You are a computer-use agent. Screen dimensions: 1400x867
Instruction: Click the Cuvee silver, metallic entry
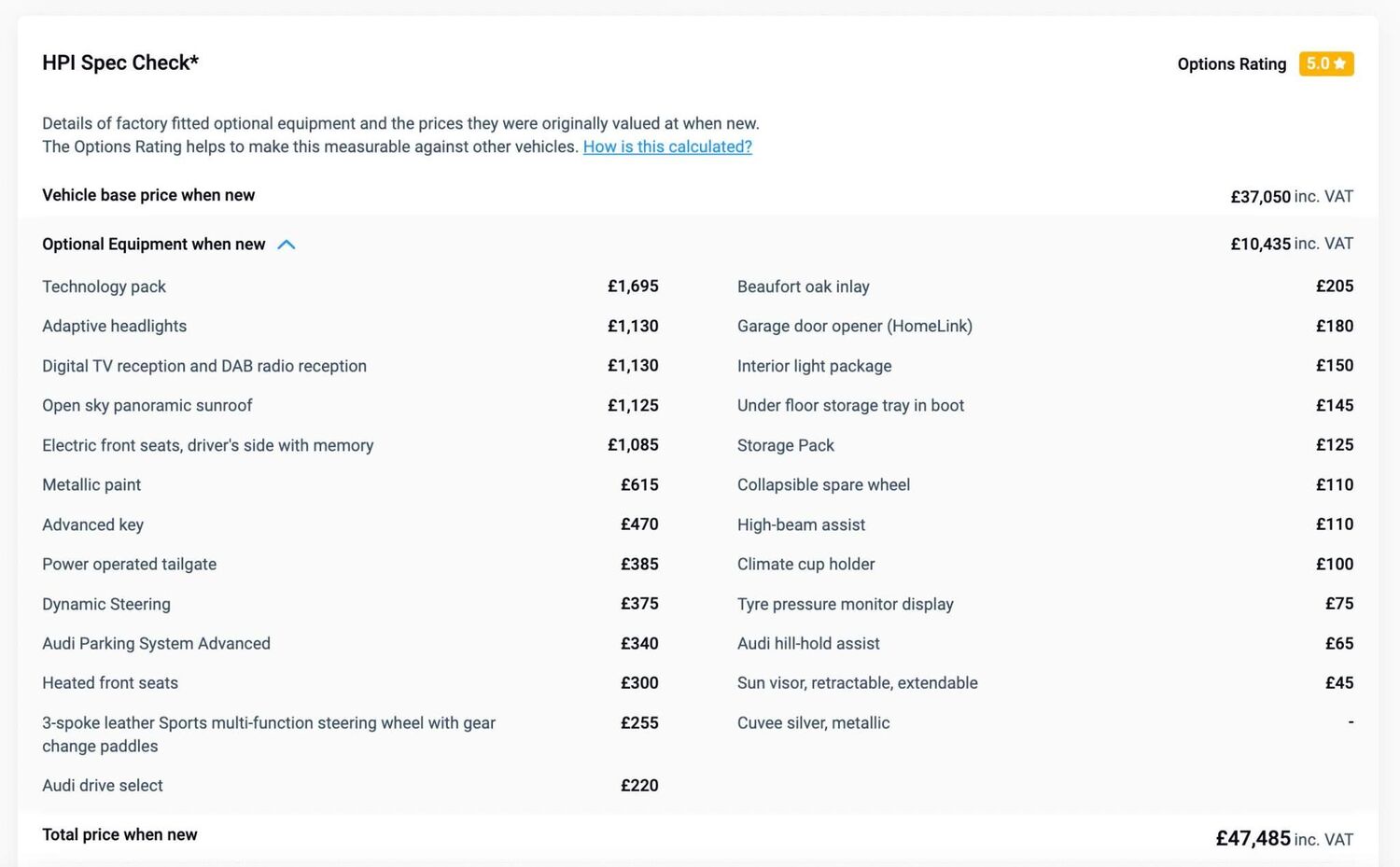813,722
